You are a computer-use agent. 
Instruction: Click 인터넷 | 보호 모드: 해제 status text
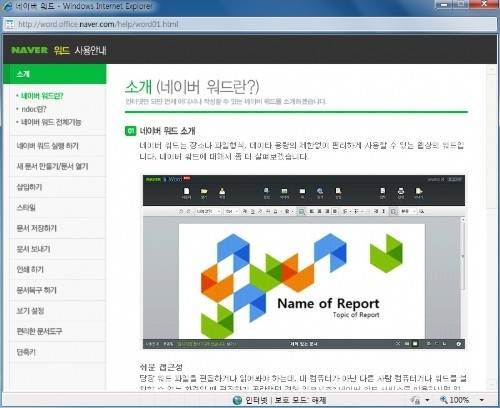286,400
